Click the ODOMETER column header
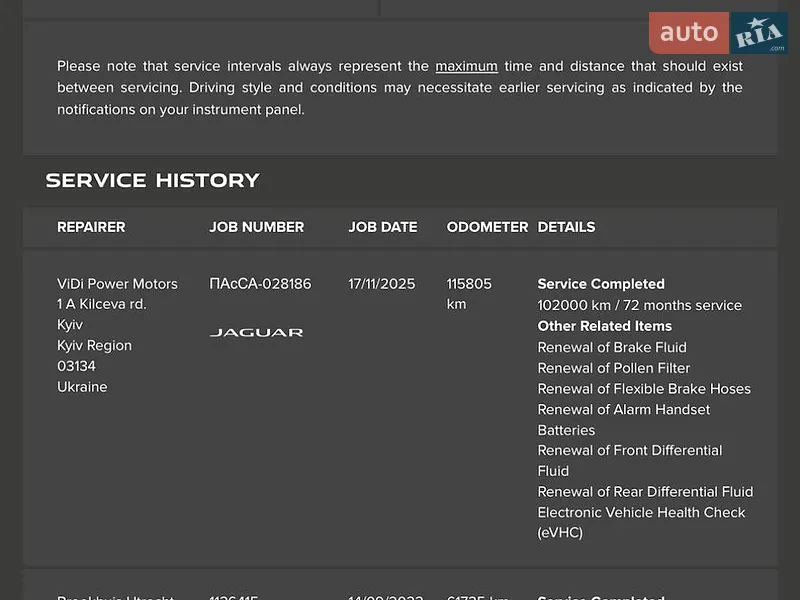The height and width of the screenshot is (600, 800). point(487,227)
